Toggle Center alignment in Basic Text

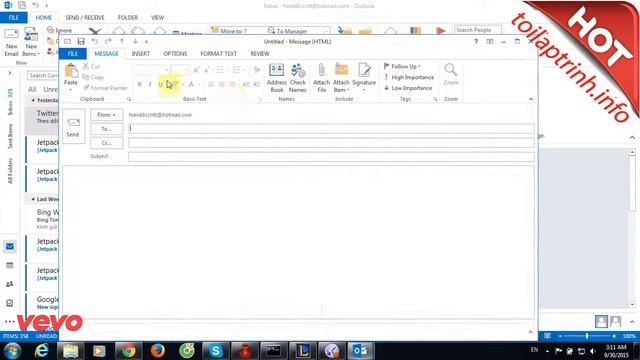[222, 84]
